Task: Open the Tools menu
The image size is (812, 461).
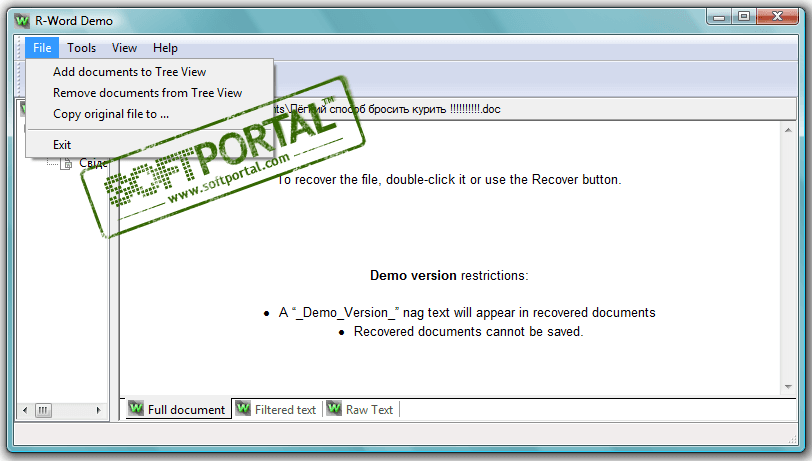Action: coord(81,48)
